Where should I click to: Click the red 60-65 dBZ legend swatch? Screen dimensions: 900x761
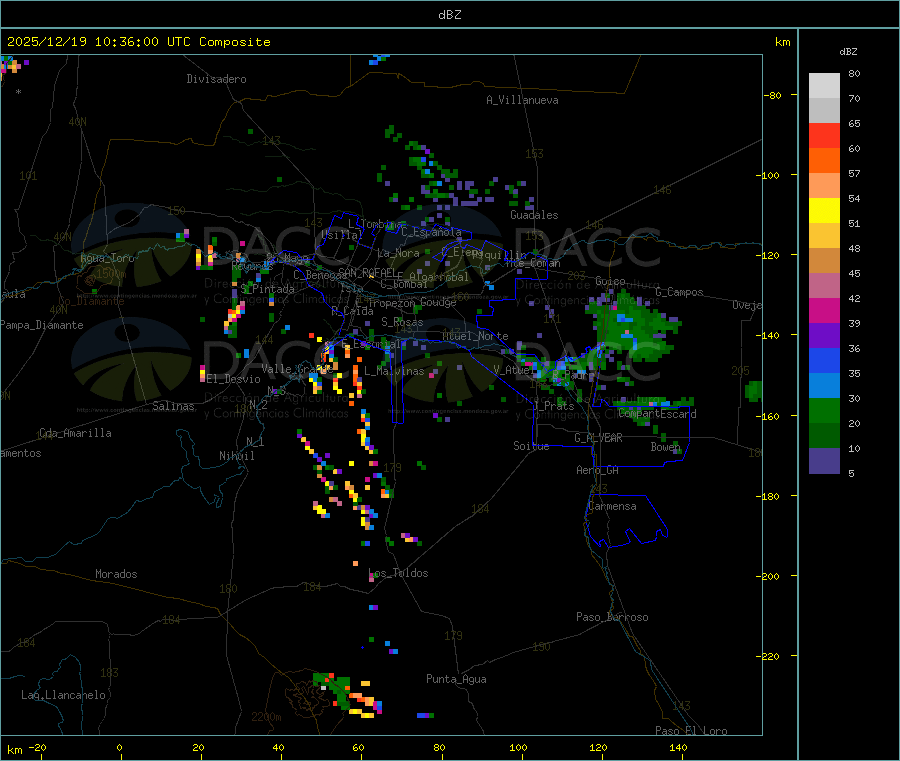tap(824, 135)
